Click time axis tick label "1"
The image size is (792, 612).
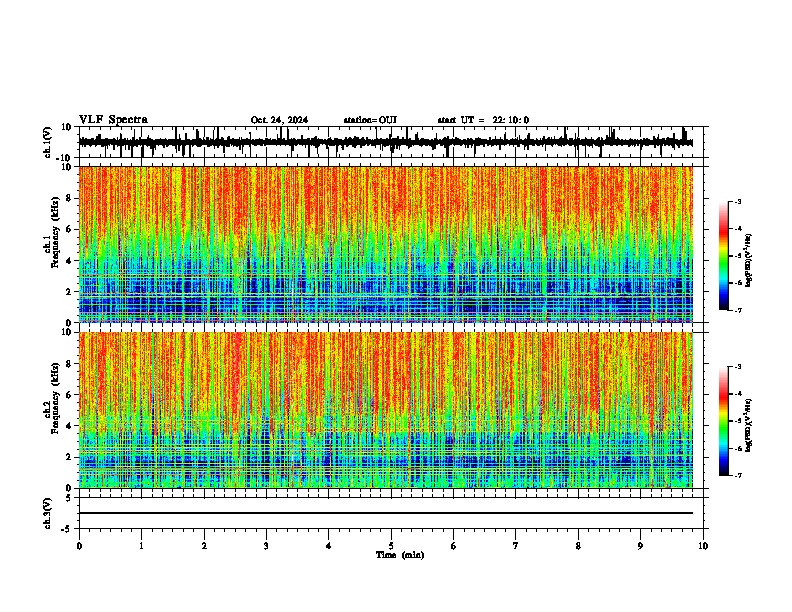point(141,546)
